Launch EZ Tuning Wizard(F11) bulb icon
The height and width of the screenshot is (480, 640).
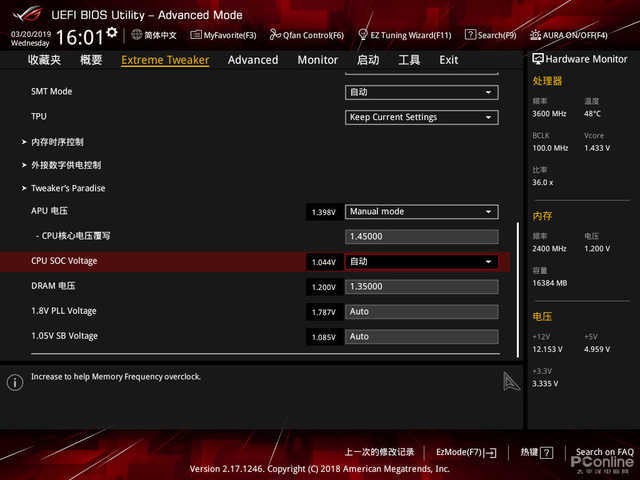coord(362,35)
